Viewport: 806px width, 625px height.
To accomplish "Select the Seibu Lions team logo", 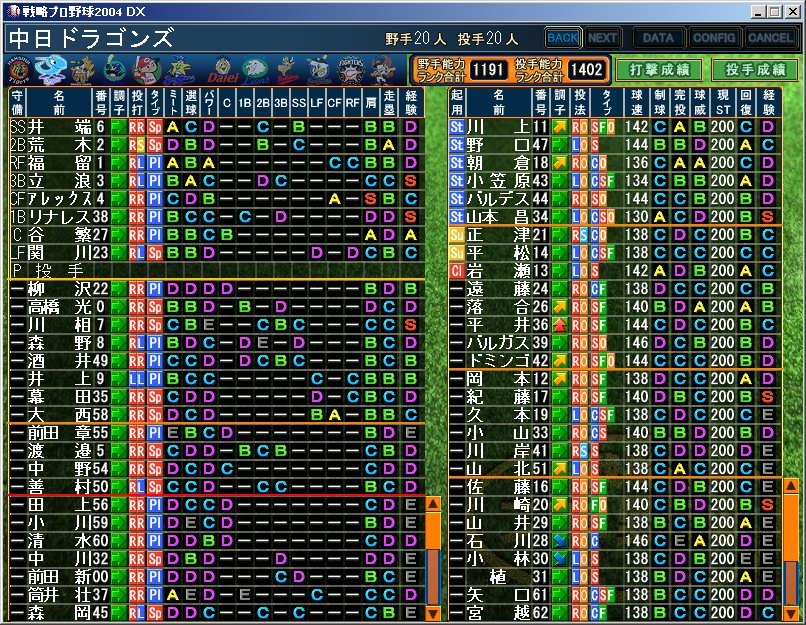I will (x=256, y=70).
